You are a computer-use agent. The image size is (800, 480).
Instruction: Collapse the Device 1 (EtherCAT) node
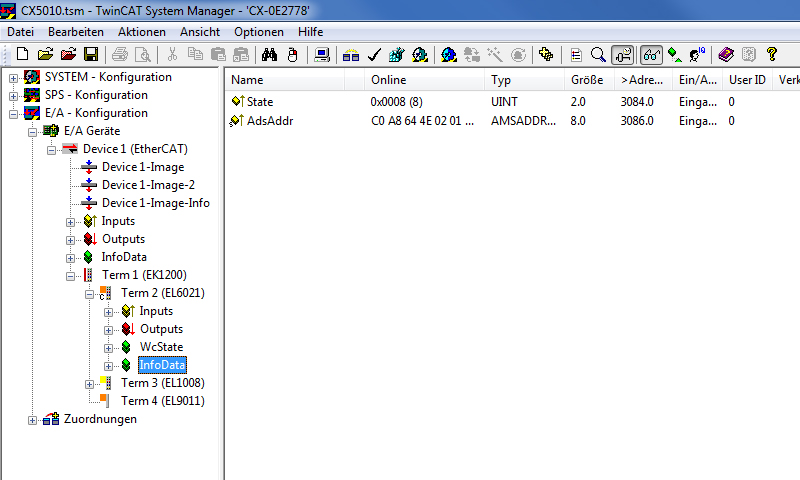tap(52, 150)
